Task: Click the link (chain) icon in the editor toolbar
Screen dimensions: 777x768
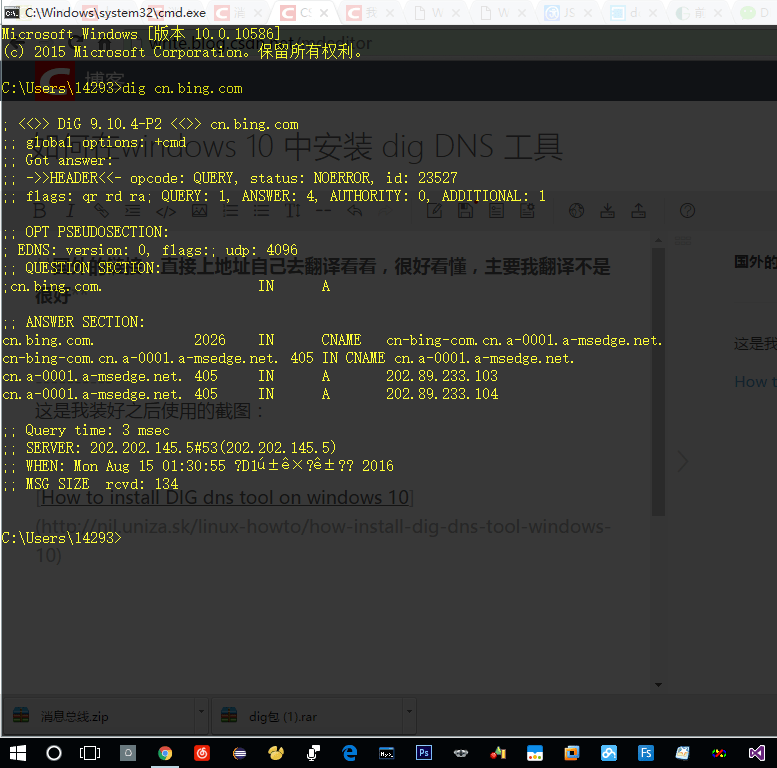Action: coord(102,211)
